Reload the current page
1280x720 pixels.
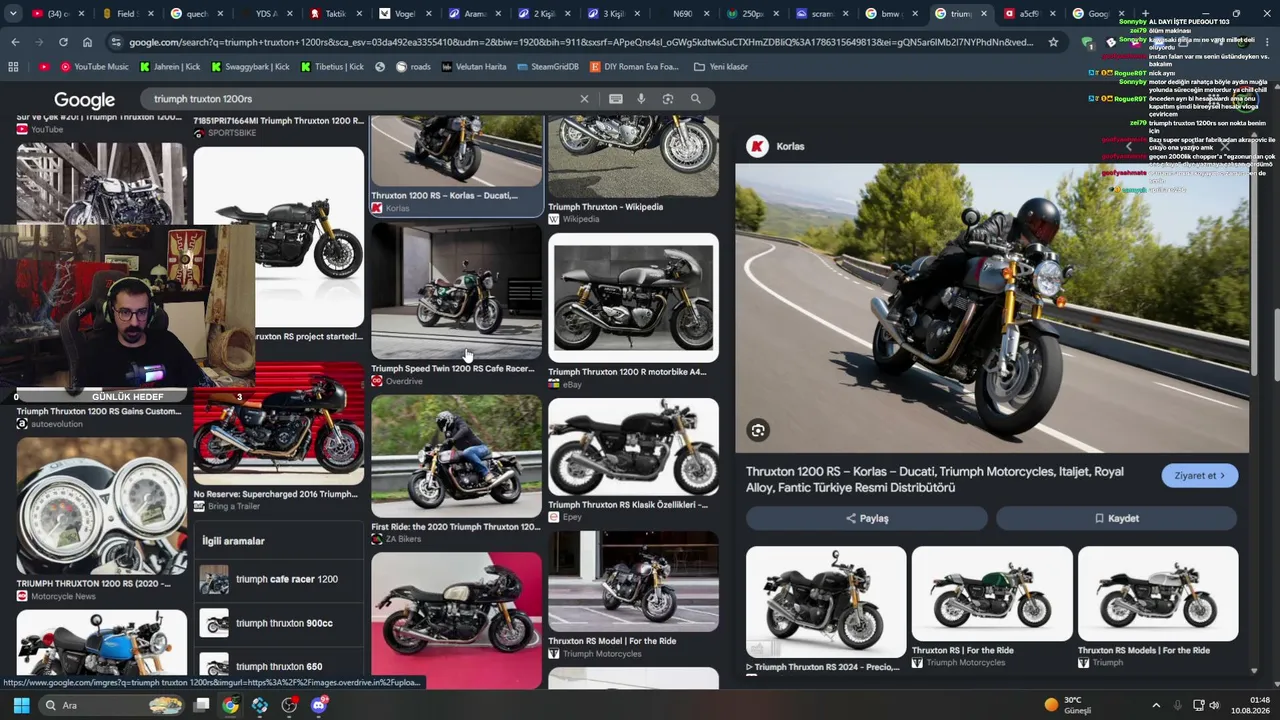tap(63, 42)
